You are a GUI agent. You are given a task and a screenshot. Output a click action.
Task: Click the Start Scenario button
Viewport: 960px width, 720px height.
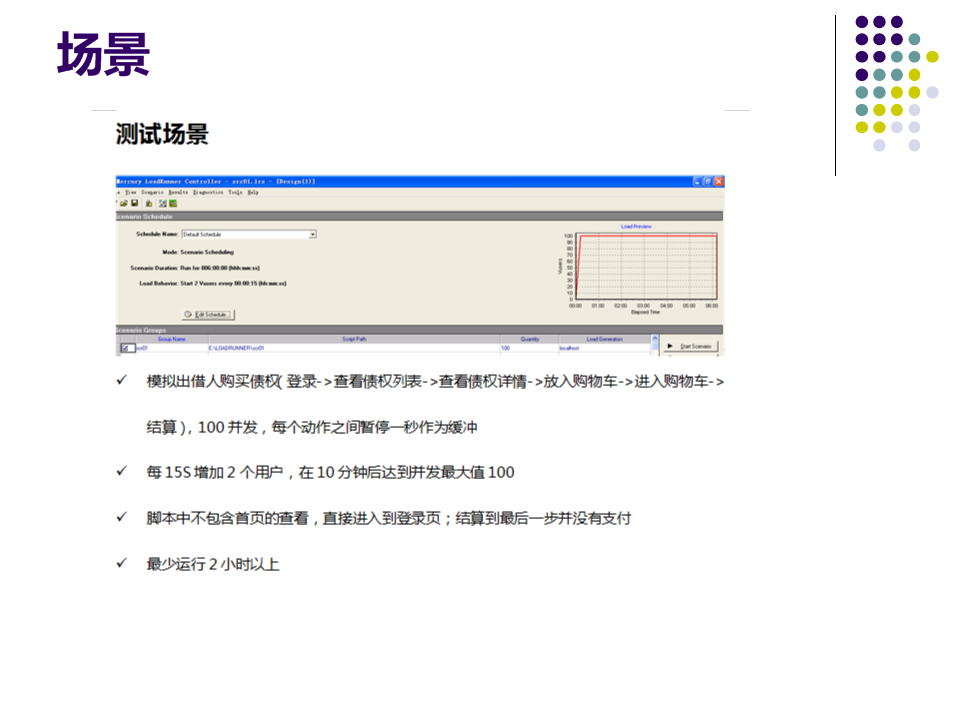[x=690, y=347]
